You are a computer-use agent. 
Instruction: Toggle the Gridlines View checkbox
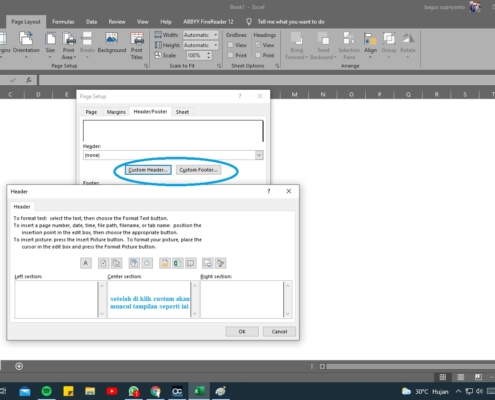[230, 45]
